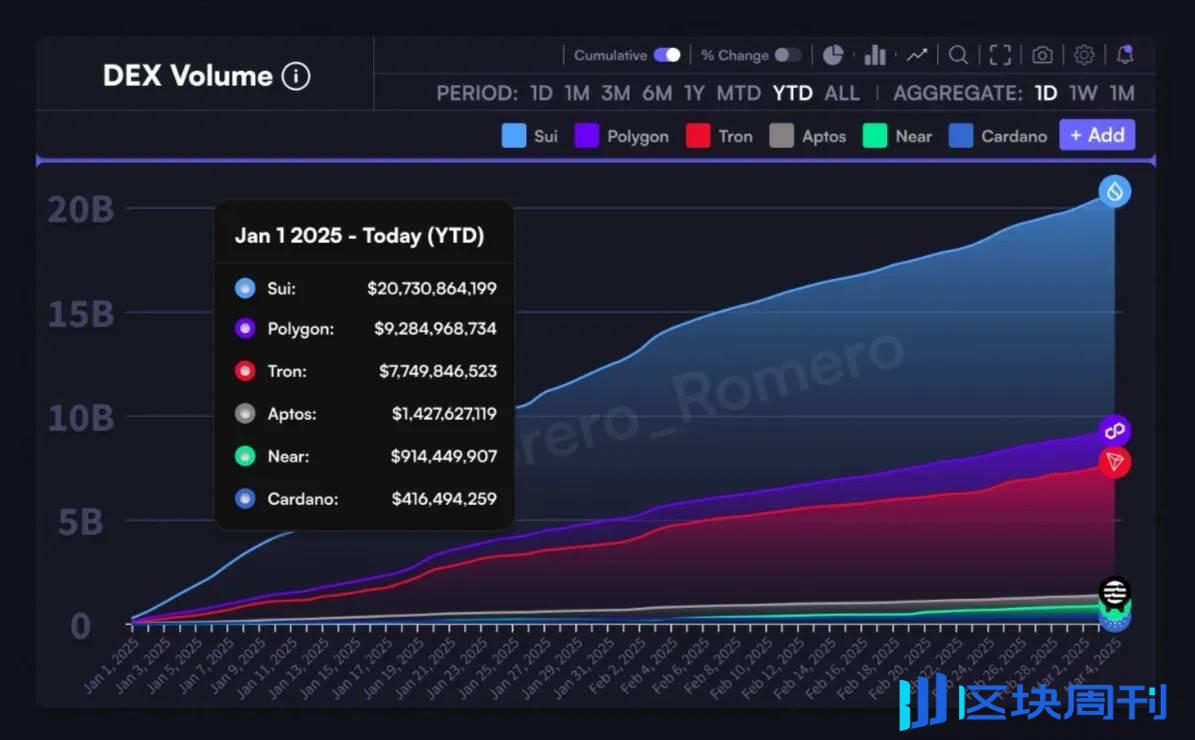This screenshot has height=740, width=1195.
Task: Click the Cardano legend color swatch
Action: pos(960,136)
